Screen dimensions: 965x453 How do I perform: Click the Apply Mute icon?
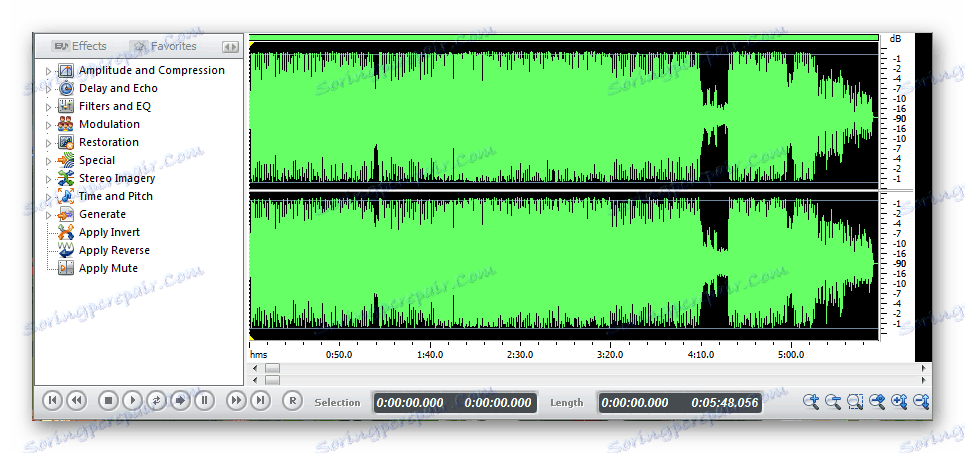tap(65, 268)
